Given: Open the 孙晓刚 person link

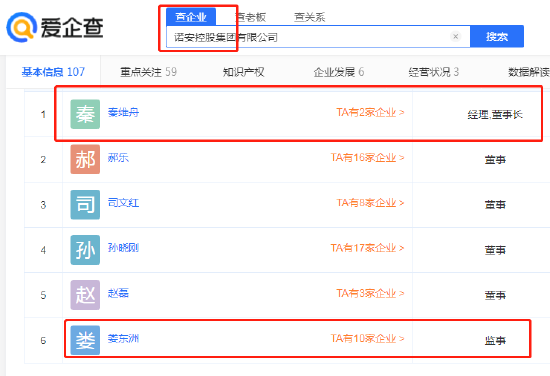Looking at the screenshot, I should [x=123, y=248].
